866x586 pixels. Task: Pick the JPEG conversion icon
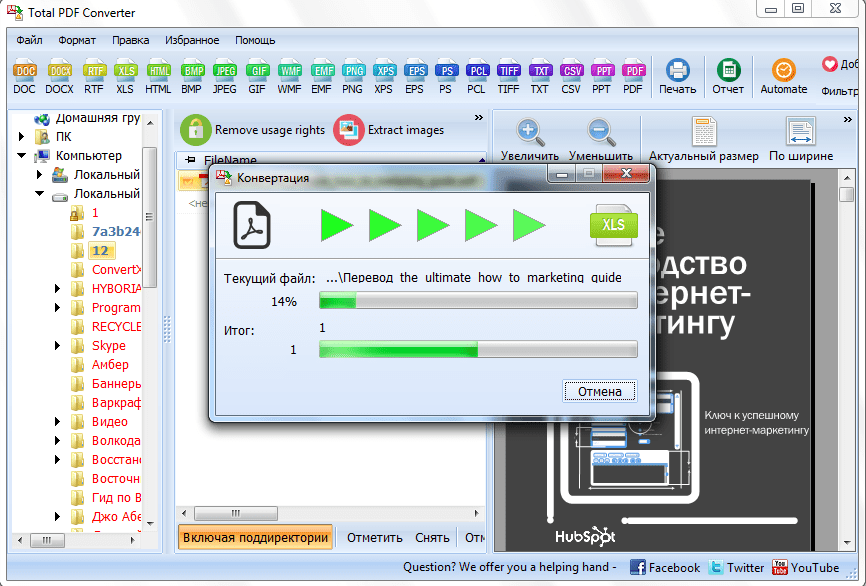pos(225,71)
